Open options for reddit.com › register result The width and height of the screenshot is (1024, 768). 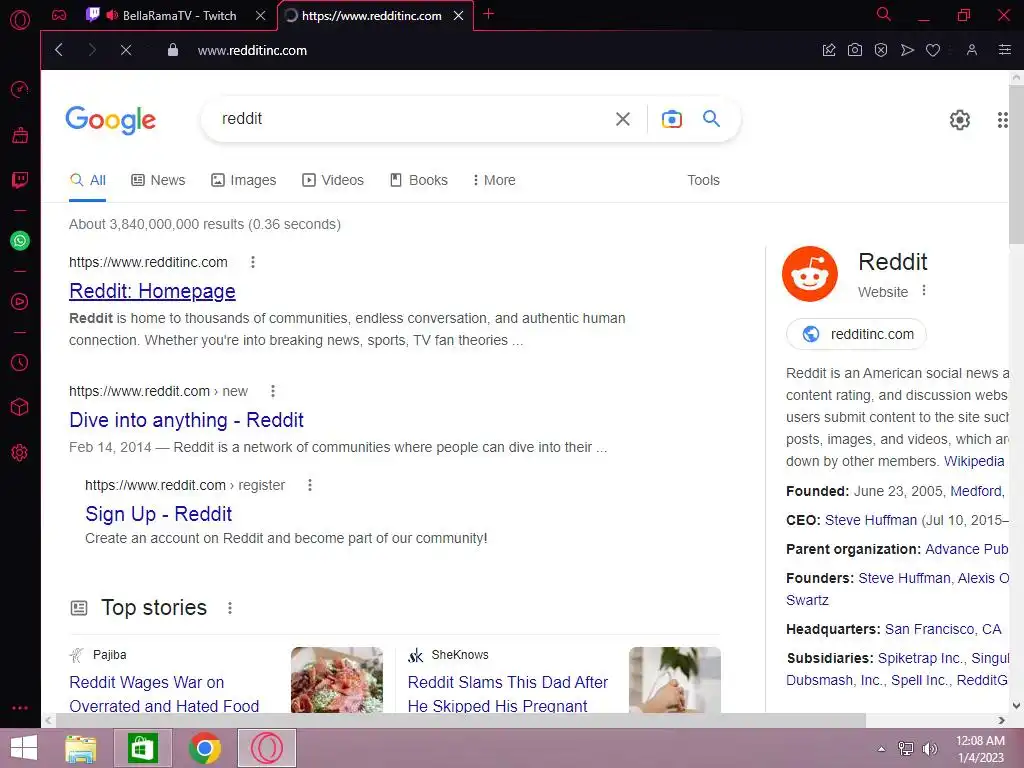click(x=310, y=485)
